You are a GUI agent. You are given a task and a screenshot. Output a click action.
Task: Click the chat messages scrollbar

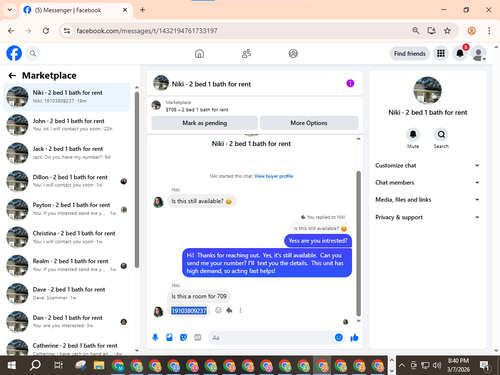pos(358,243)
